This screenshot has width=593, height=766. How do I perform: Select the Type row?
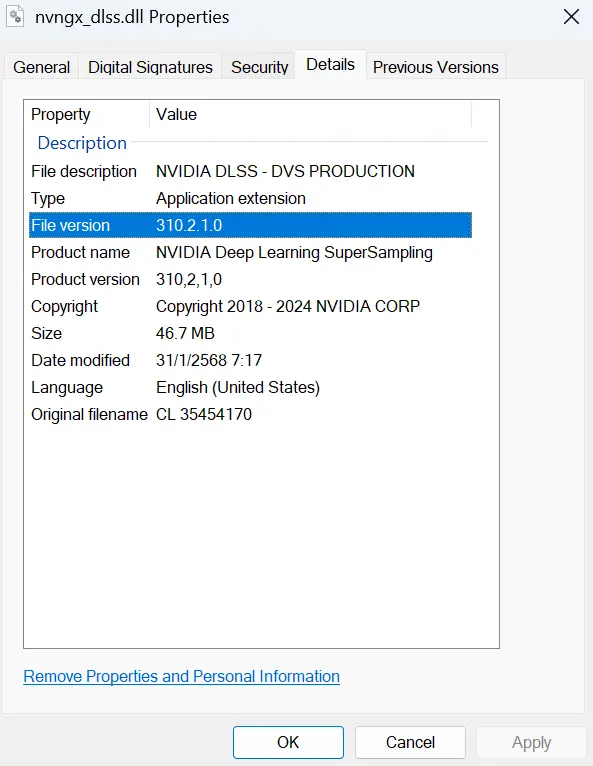coord(250,198)
